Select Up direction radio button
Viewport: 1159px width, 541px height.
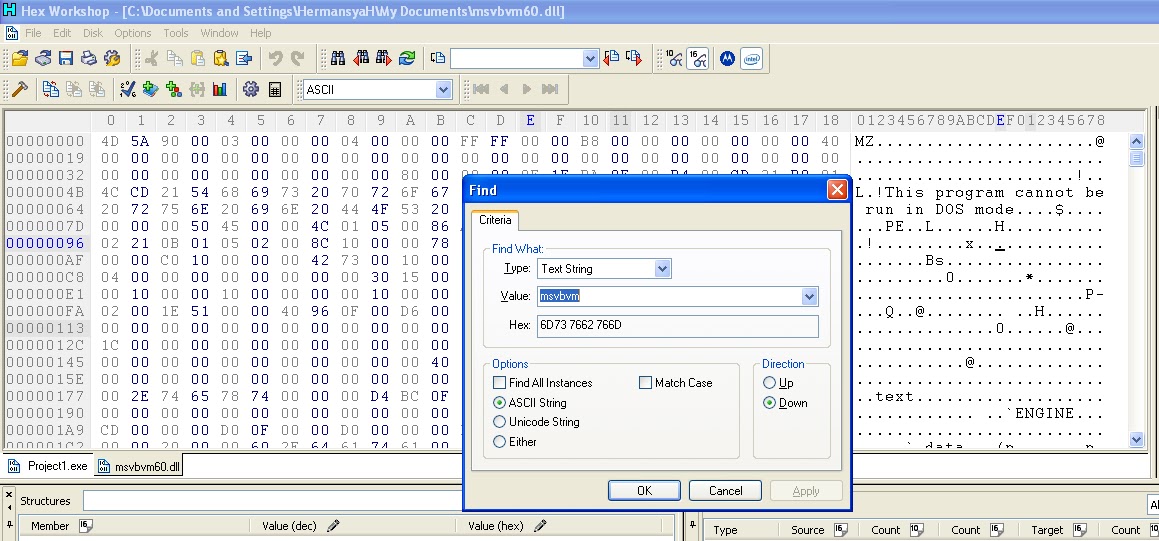(x=769, y=383)
